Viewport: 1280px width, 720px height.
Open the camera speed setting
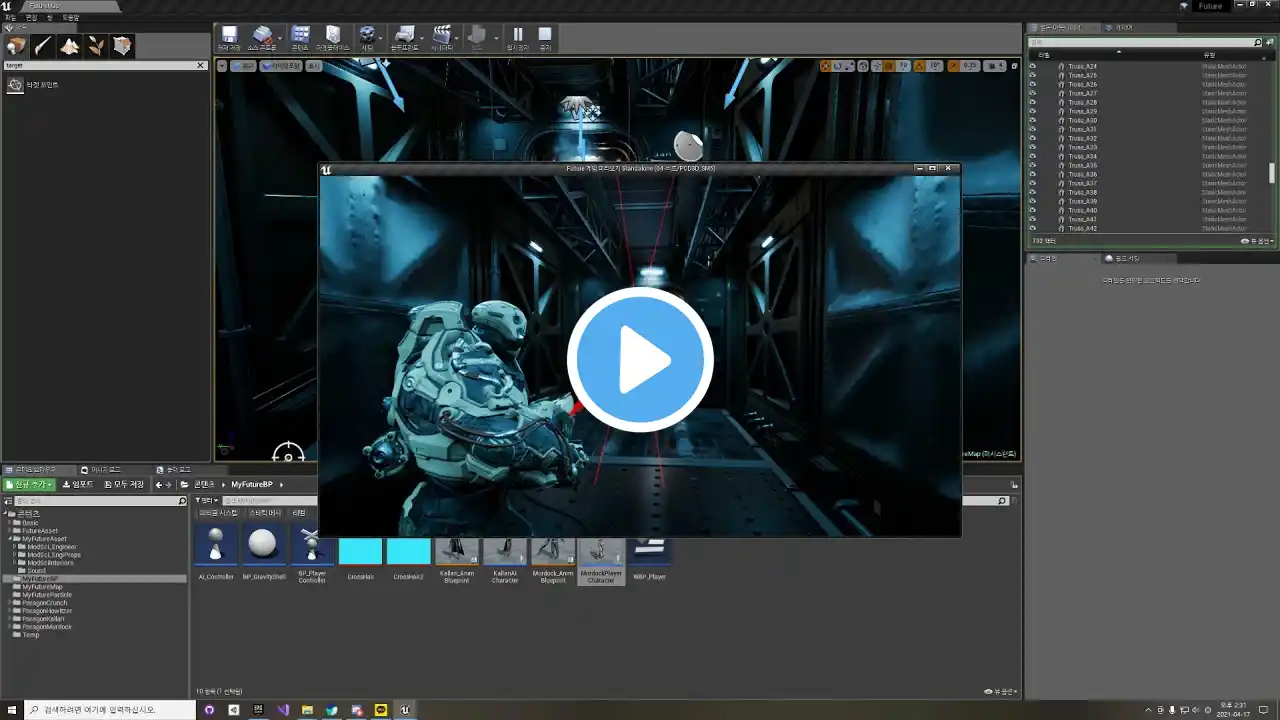click(996, 66)
